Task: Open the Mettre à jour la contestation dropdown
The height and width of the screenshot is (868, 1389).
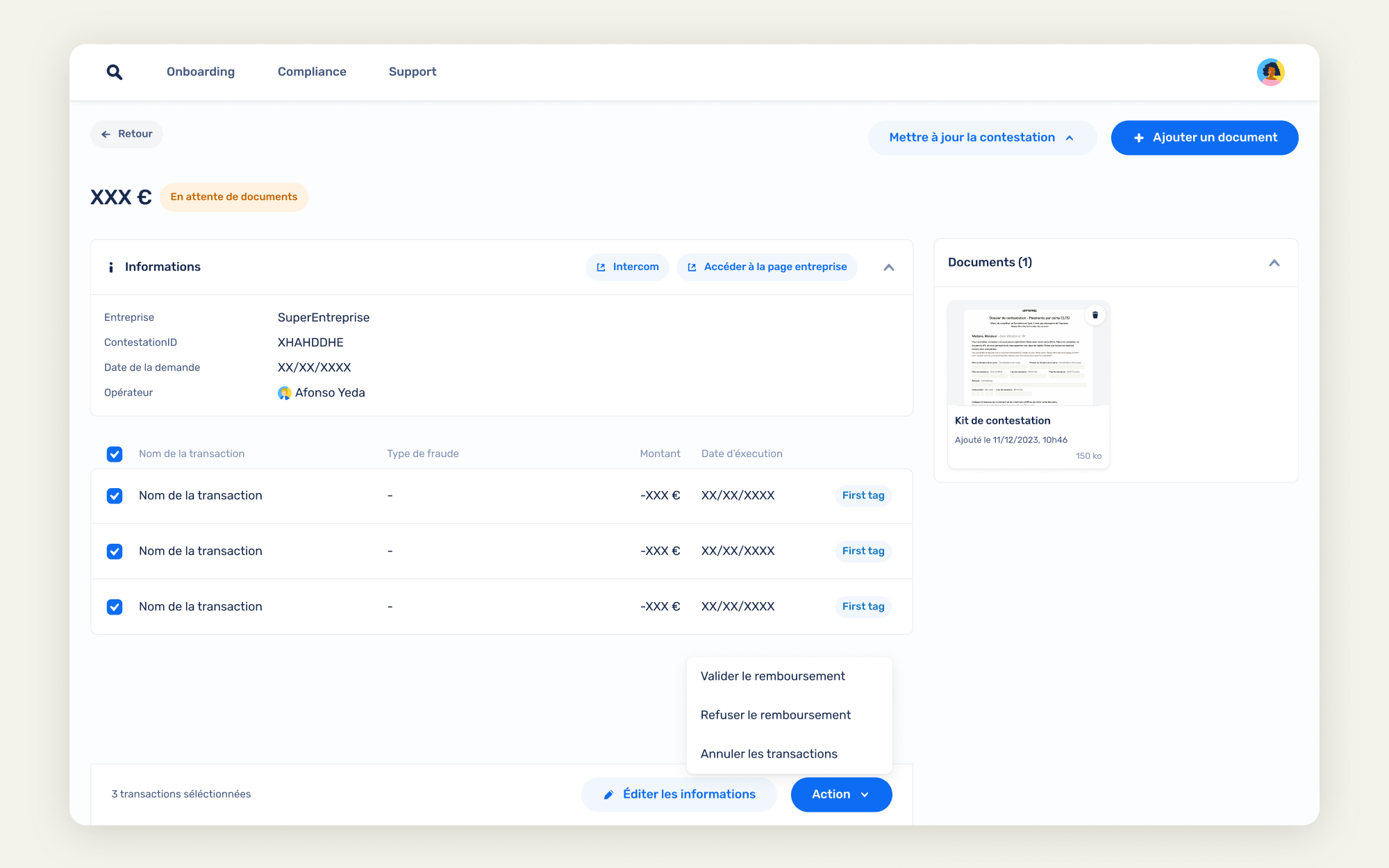Action: pyautogui.click(x=982, y=137)
